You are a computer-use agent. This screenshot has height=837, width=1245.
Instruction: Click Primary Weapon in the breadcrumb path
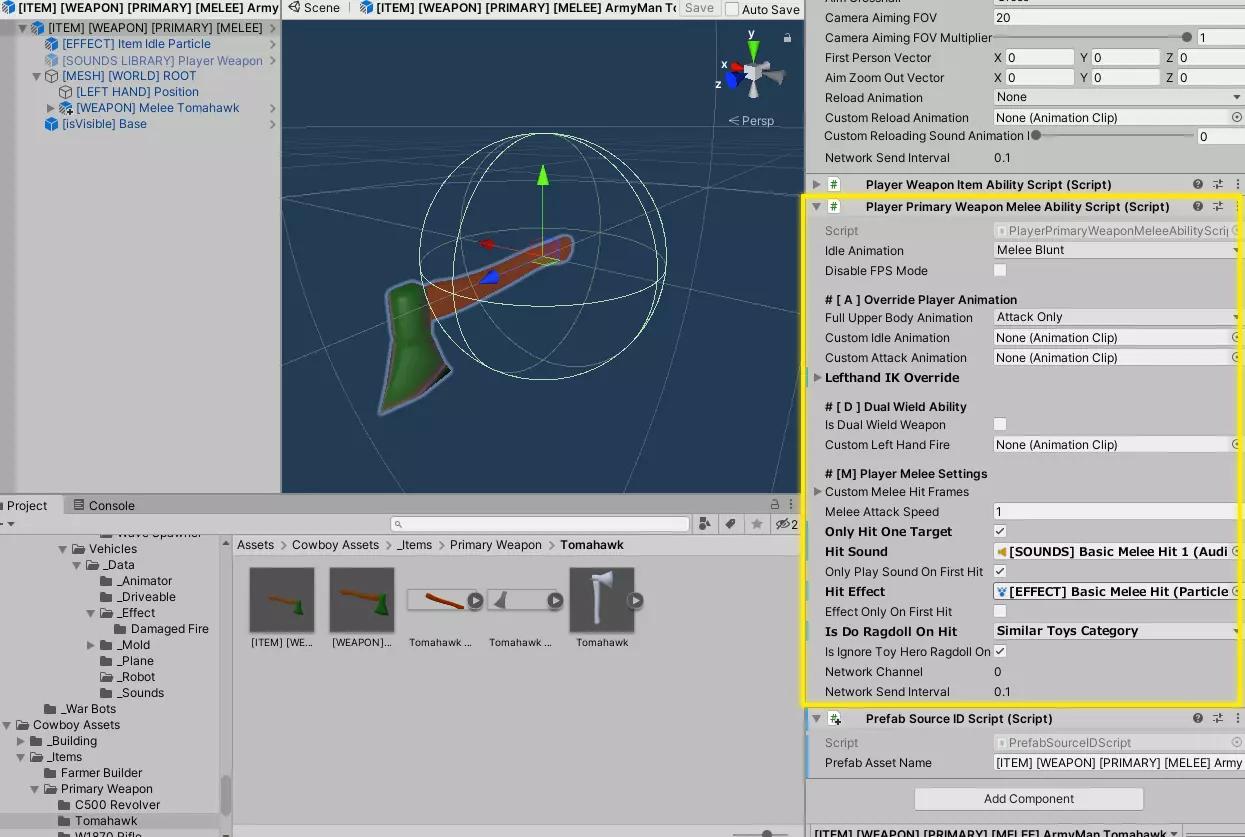point(495,545)
